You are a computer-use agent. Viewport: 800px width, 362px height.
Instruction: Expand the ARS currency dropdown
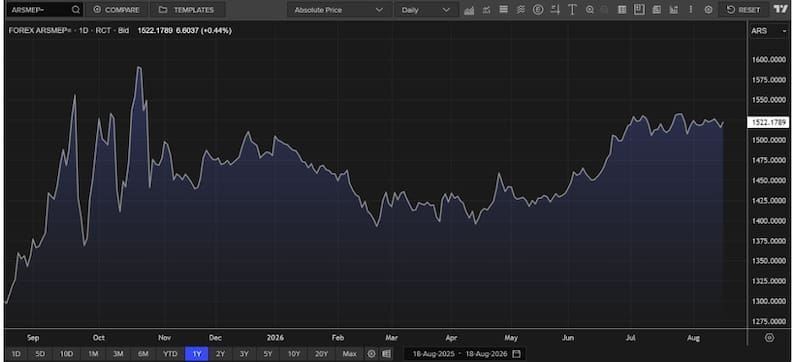coord(768,31)
